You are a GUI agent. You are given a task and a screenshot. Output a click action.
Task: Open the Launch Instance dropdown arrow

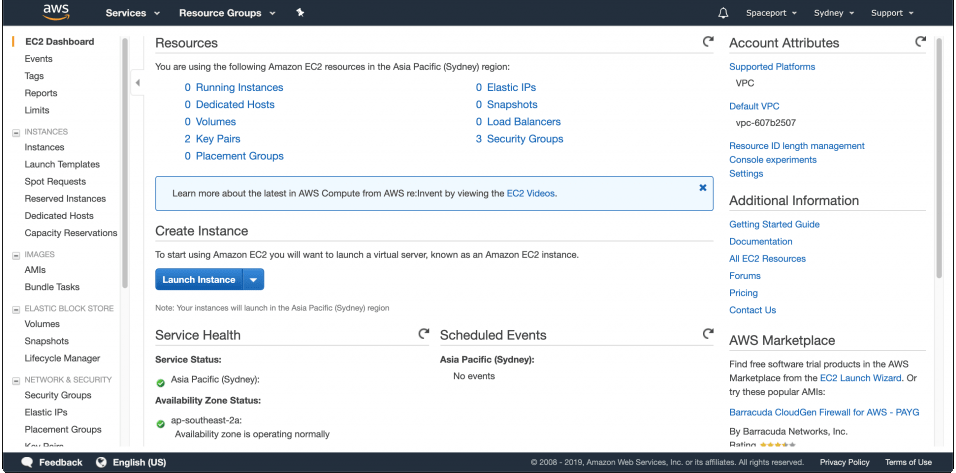[253, 279]
